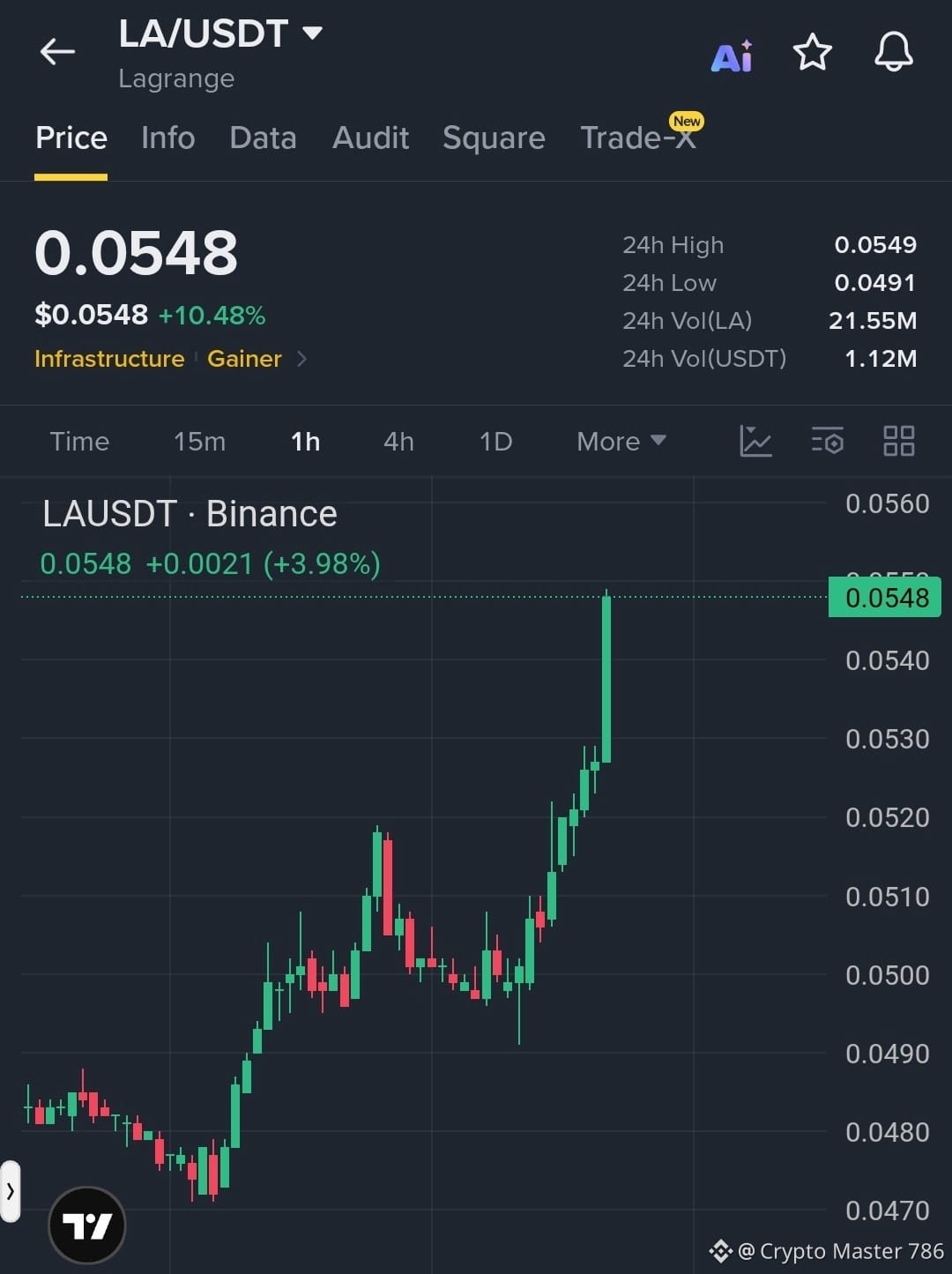
Task: Select the Time chart view
Action: [x=79, y=441]
